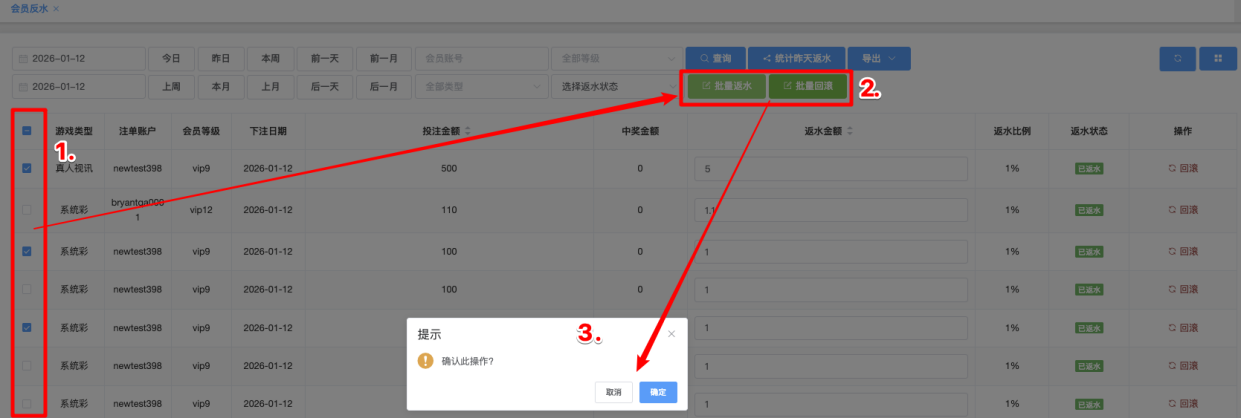Screen dimensions: 1241x418
Task: Close the 提示 dialog with the X
Action: pos(671,334)
